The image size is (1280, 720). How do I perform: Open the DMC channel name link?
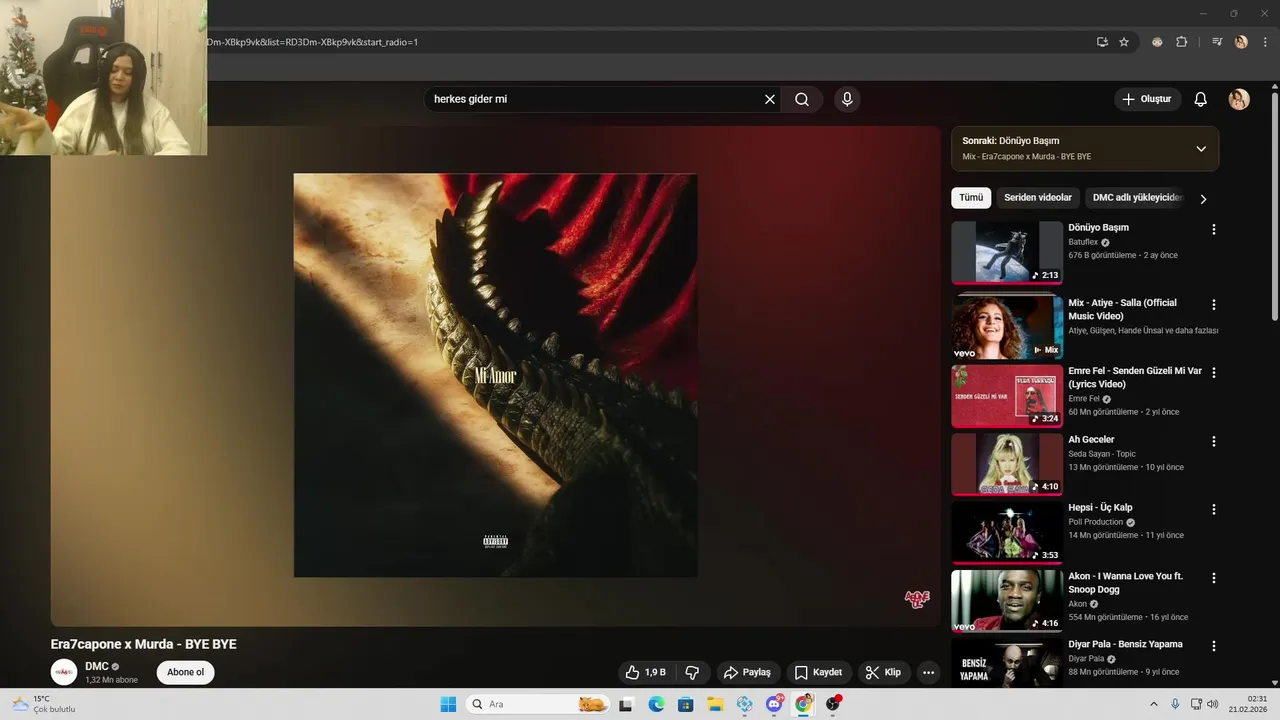(x=96, y=666)
